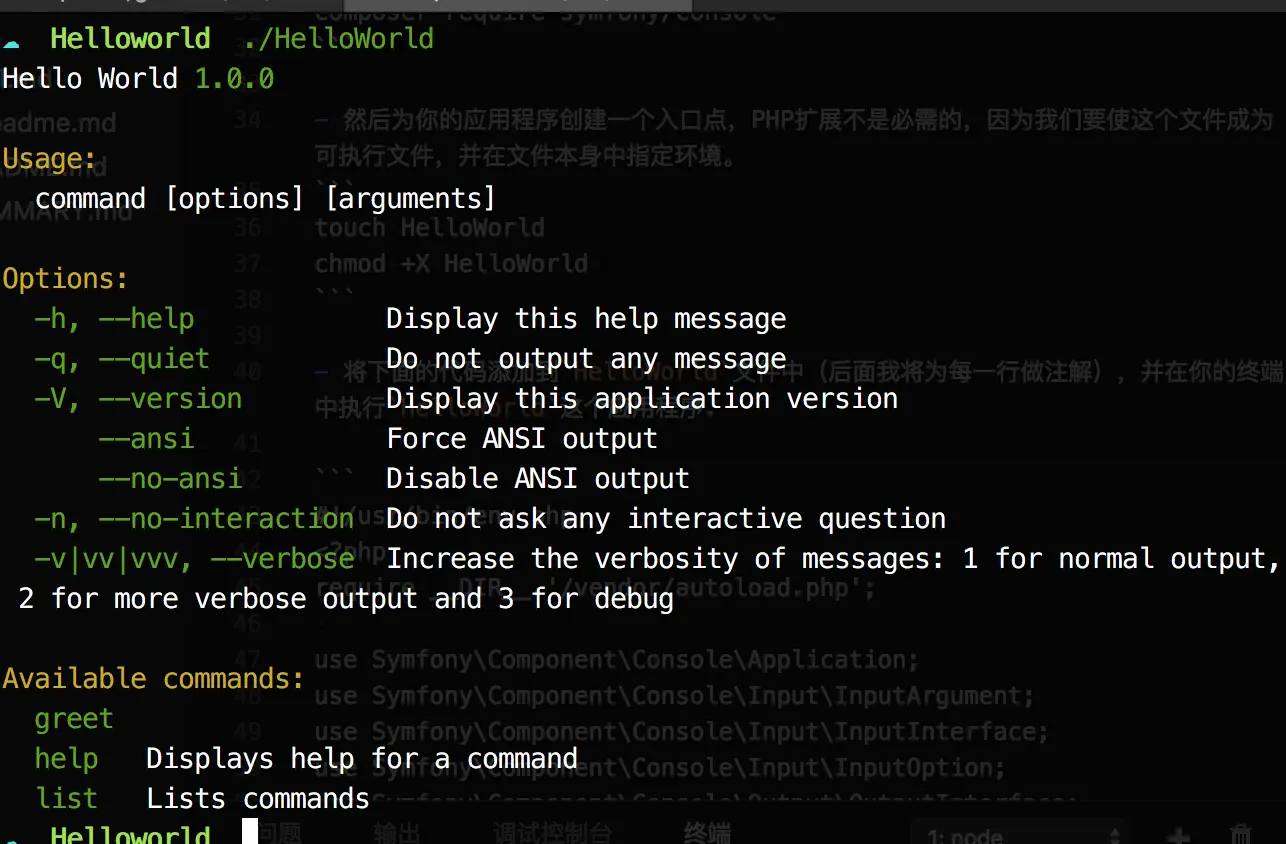Click '2 for more verbose output' line

tap(346, 599)
